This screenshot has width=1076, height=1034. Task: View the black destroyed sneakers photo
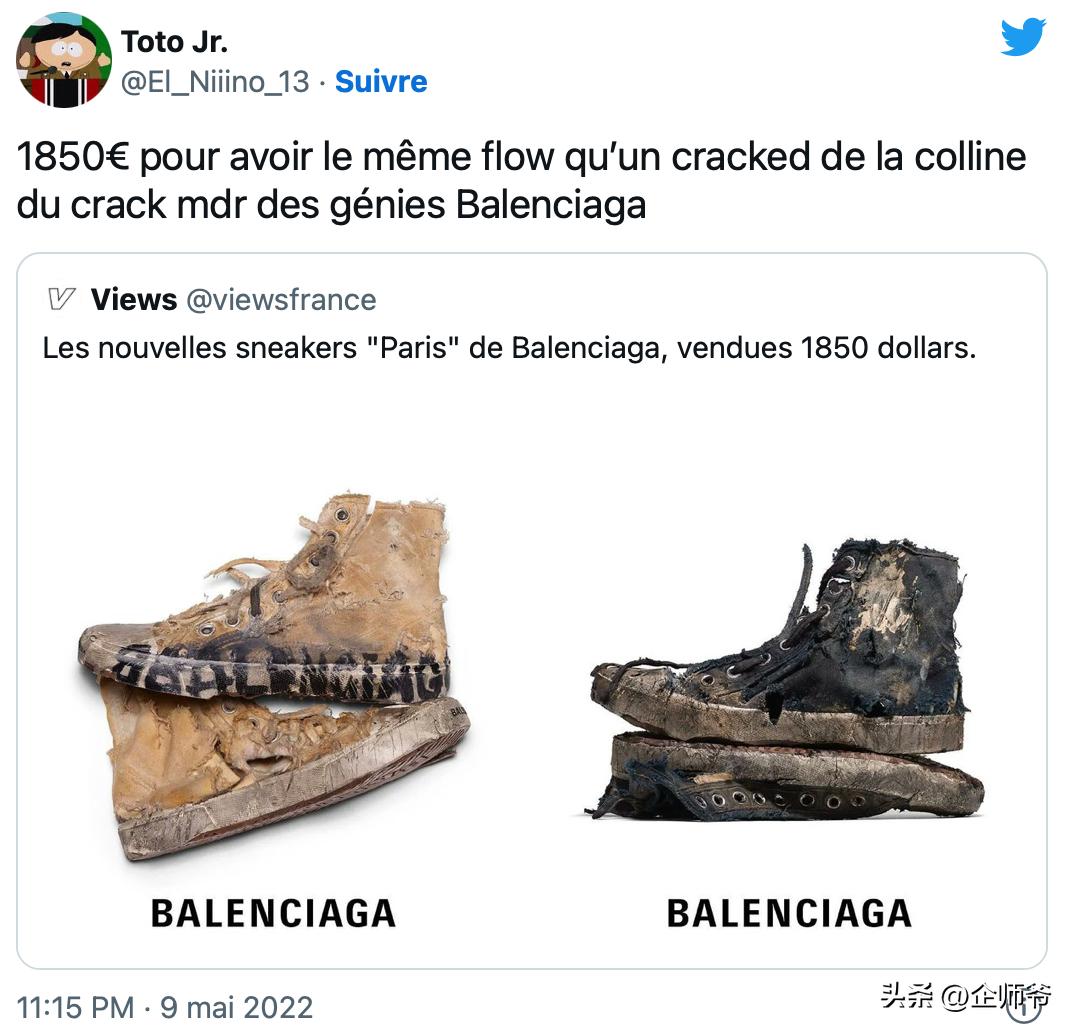pos(788,679)
